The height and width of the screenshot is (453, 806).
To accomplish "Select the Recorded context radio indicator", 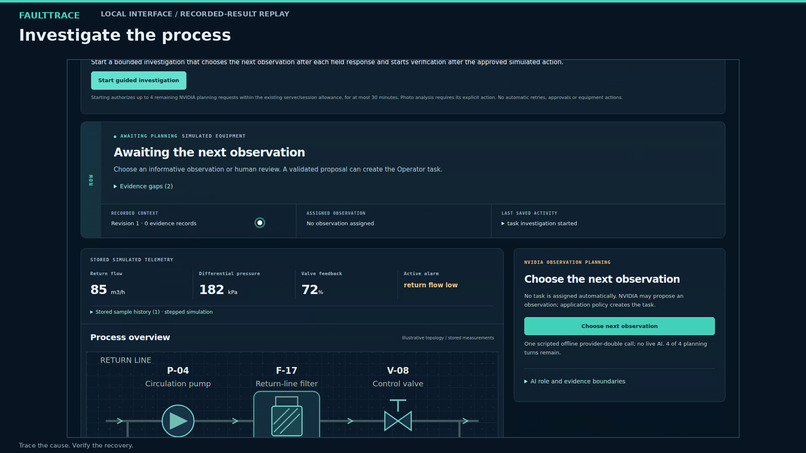I will coord(260,223).
